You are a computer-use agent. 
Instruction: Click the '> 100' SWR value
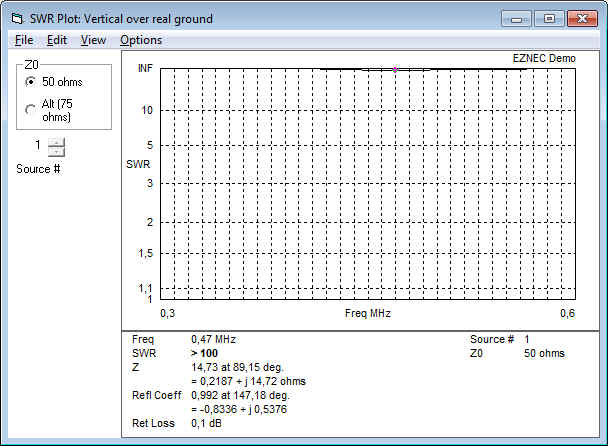(x=204, y=353)
